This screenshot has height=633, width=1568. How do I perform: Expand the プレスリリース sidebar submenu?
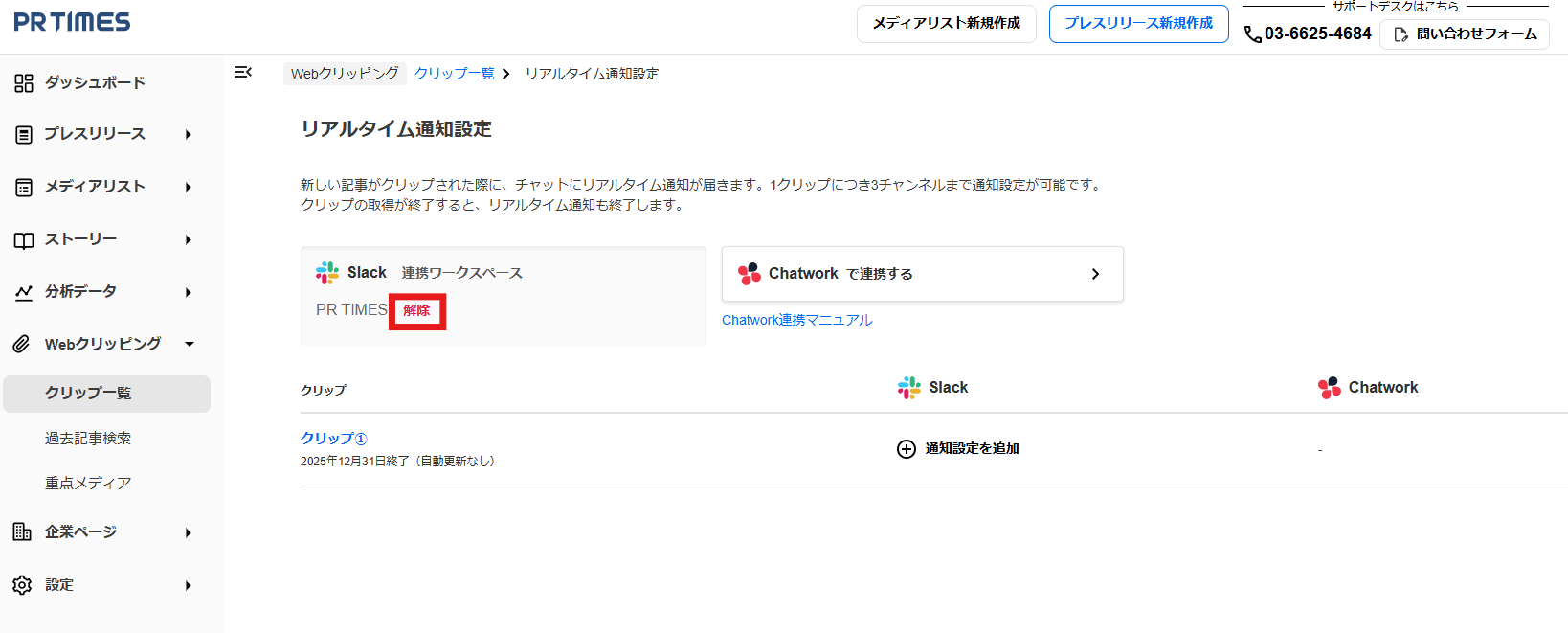point(189,134)
